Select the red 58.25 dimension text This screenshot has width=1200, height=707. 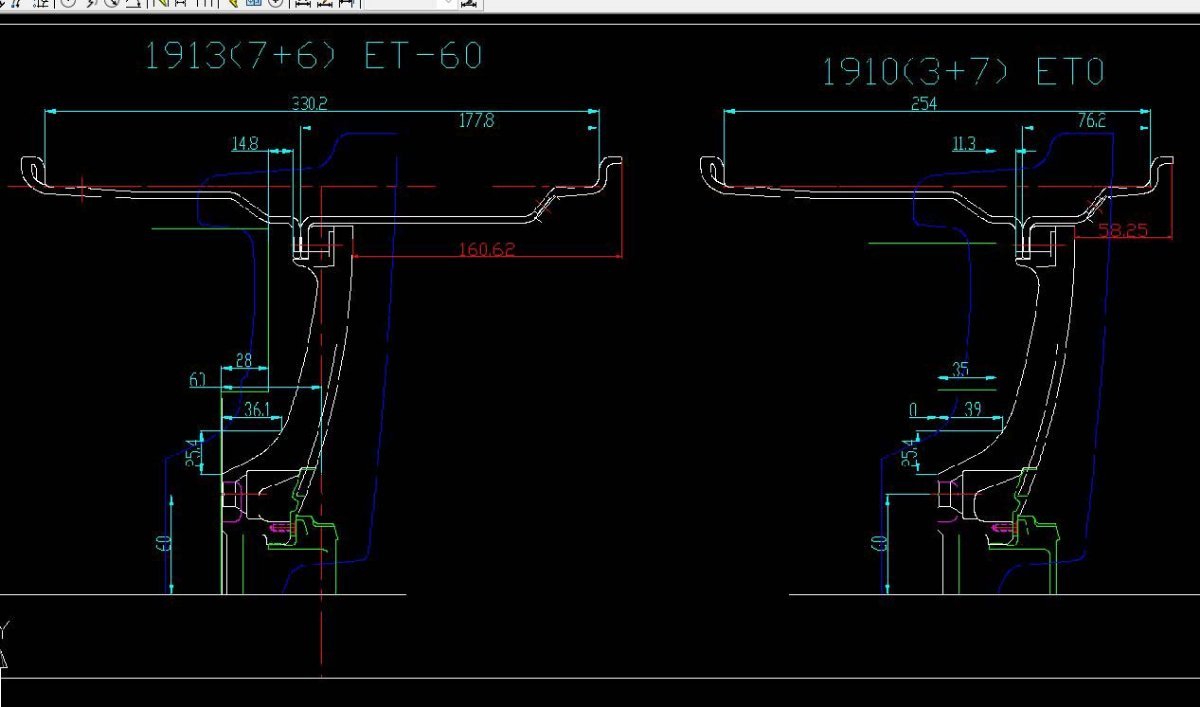point(1123,231)
